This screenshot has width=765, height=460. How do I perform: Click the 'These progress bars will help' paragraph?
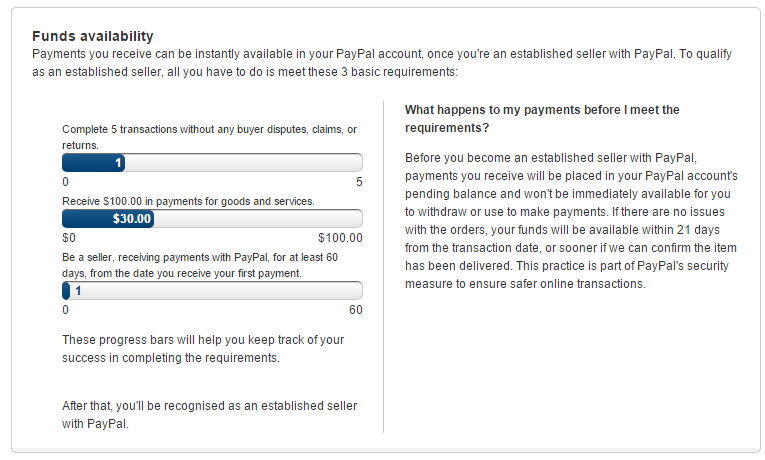203,348
